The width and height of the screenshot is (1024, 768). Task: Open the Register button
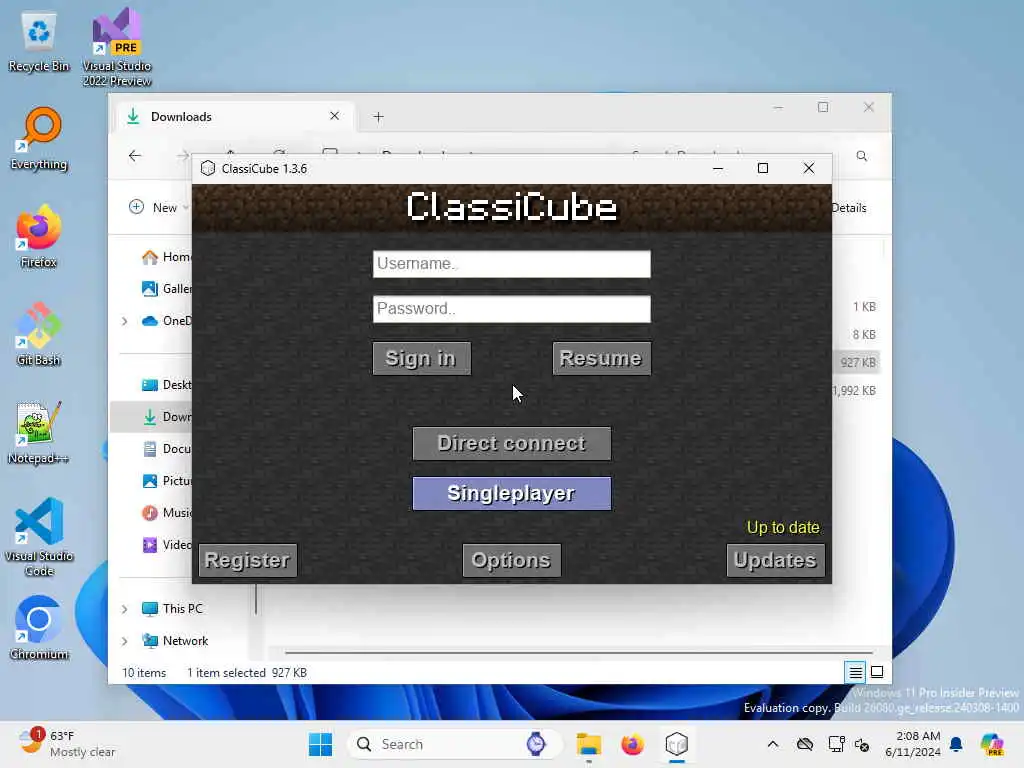tap(248, 560)
